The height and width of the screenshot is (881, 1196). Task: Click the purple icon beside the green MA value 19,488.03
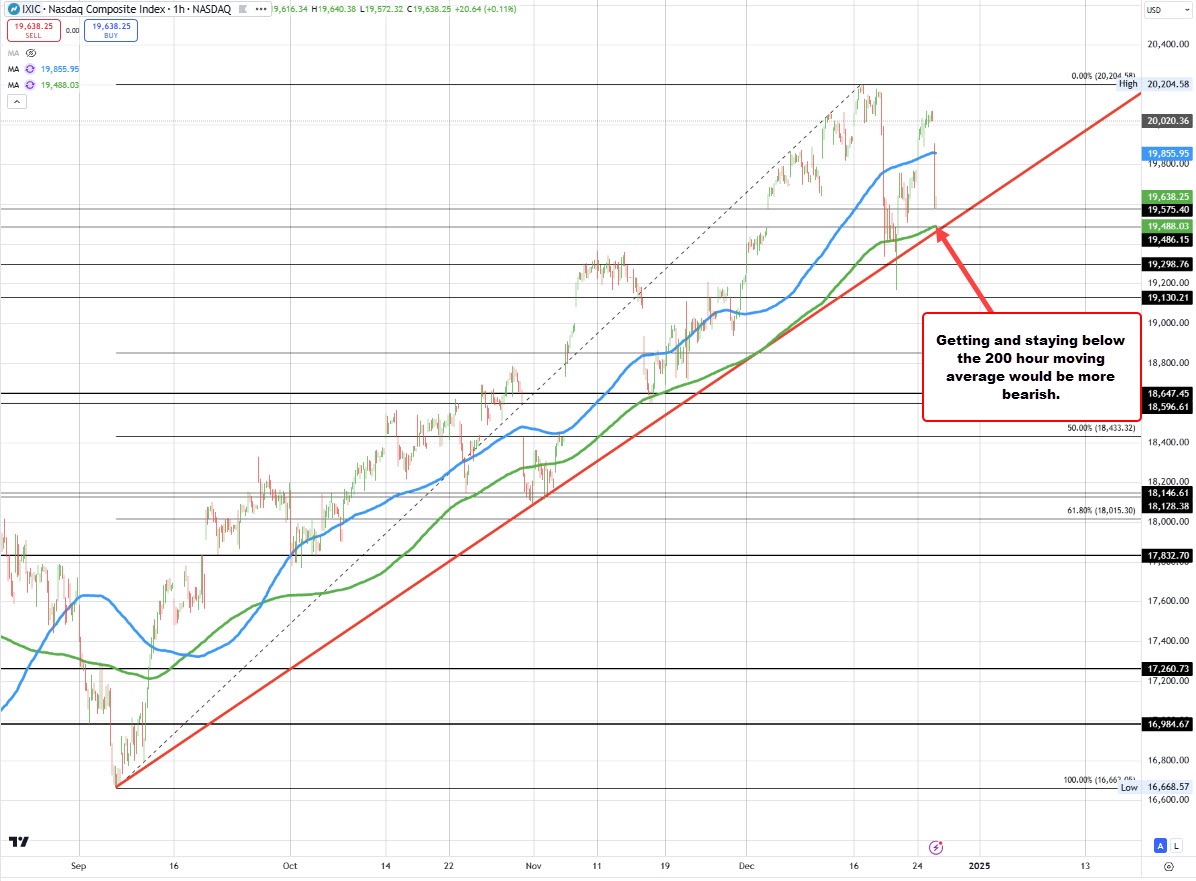pyautogui.click(x=30, y=84)
